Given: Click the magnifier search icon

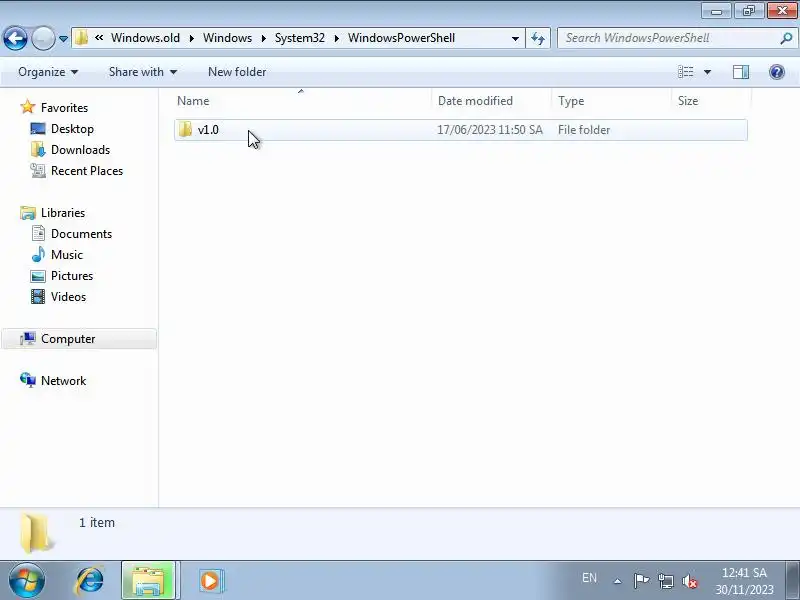Looking at the screenshot, I should 786,38.
